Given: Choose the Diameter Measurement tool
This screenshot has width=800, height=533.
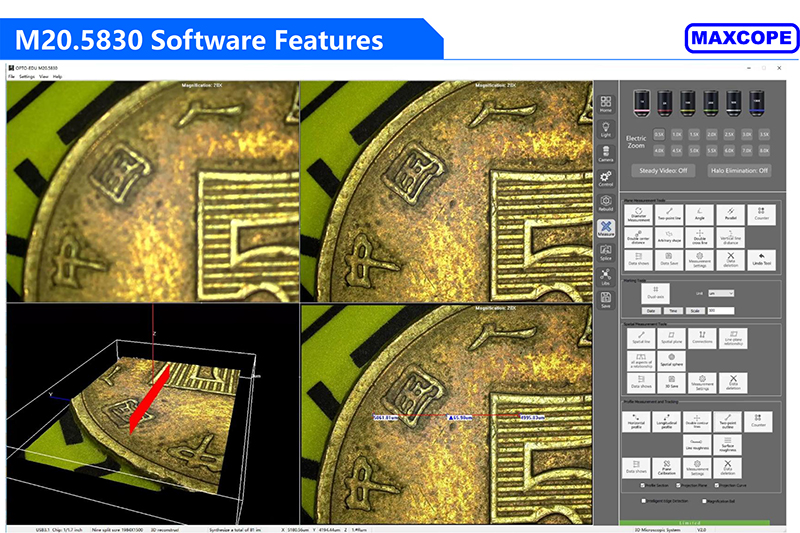Looking at the screenshot, I should pos(638,214).
